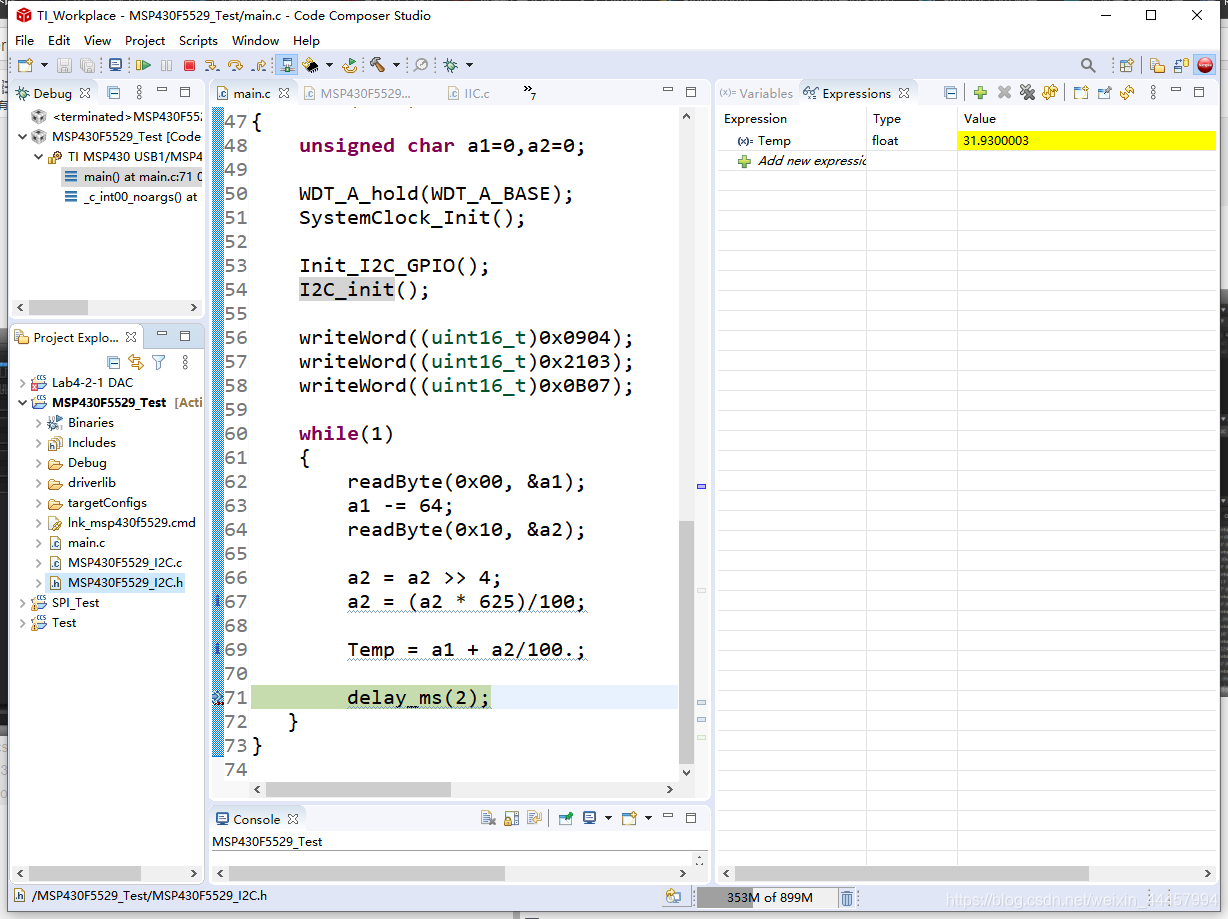Viewport: 1228px width, 919px height.
Task: Toggle the Pin button in Expressions toolbar
Action: [x=1104, y=92]
